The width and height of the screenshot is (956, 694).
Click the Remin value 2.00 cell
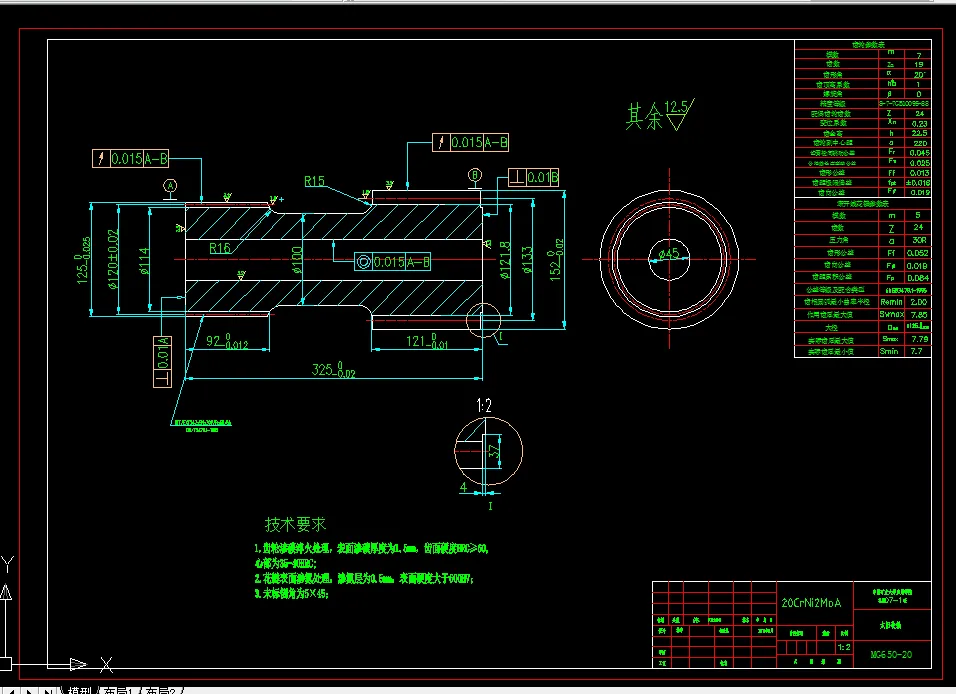pos(918,302)
